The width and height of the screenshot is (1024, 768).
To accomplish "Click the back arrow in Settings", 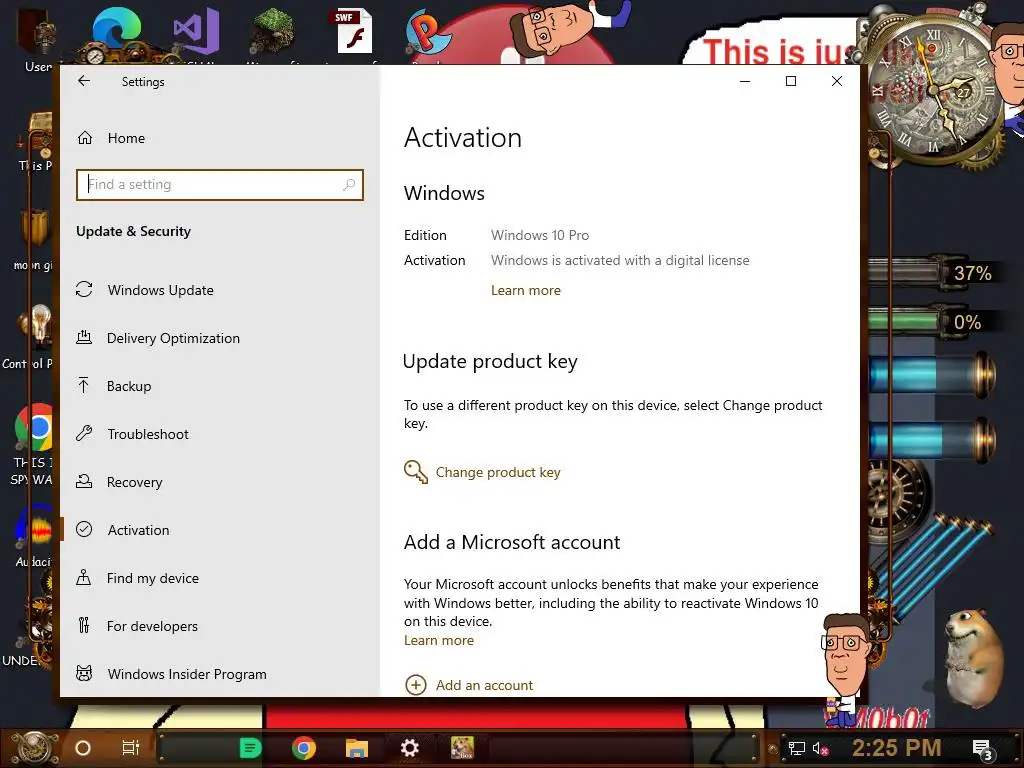I will 84,81.
